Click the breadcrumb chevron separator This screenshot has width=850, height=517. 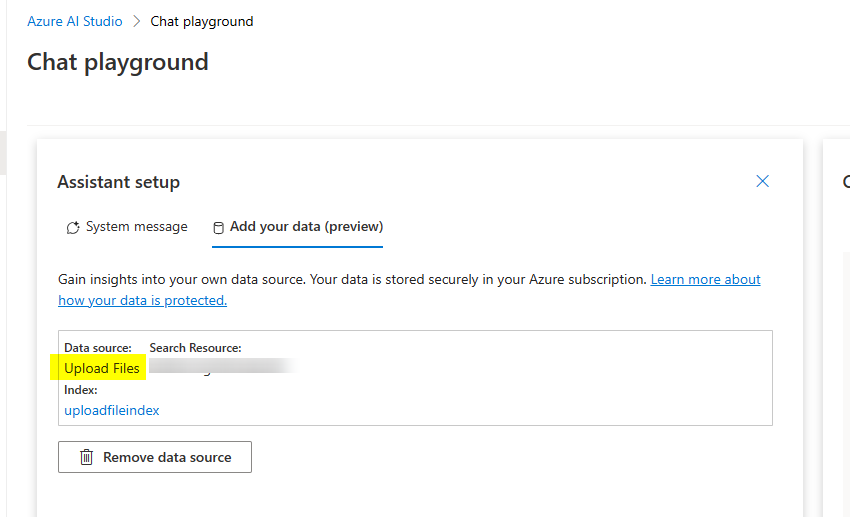pyautogui.click(x=137, y=21)
